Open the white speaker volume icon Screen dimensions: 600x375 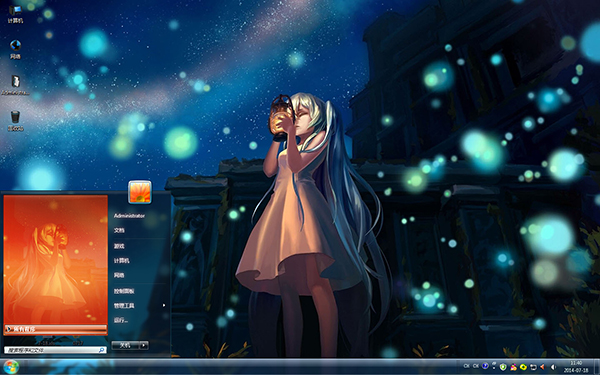click(553, 367)
